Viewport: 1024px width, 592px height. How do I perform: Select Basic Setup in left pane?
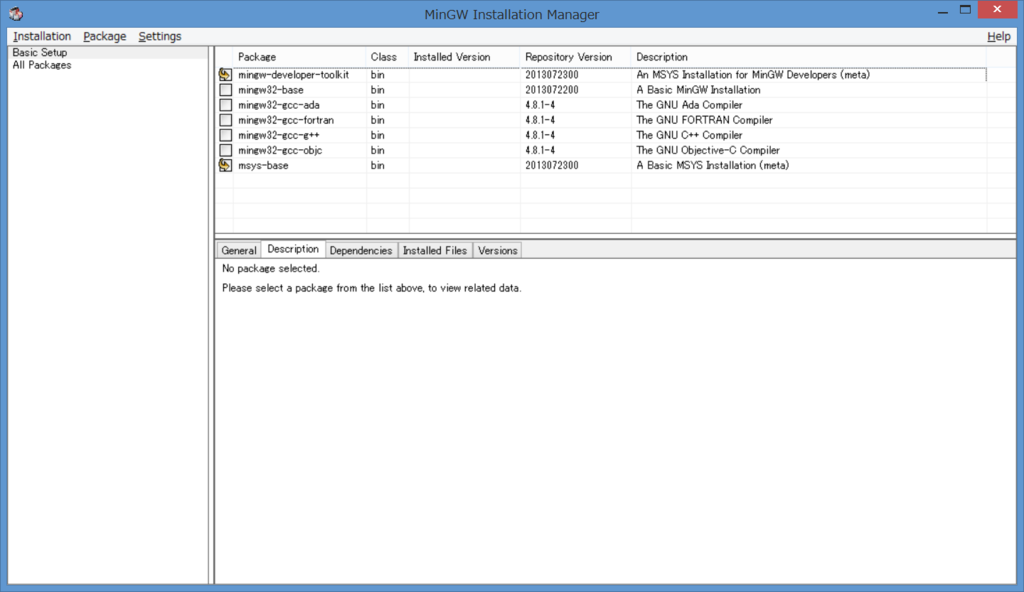40,52
